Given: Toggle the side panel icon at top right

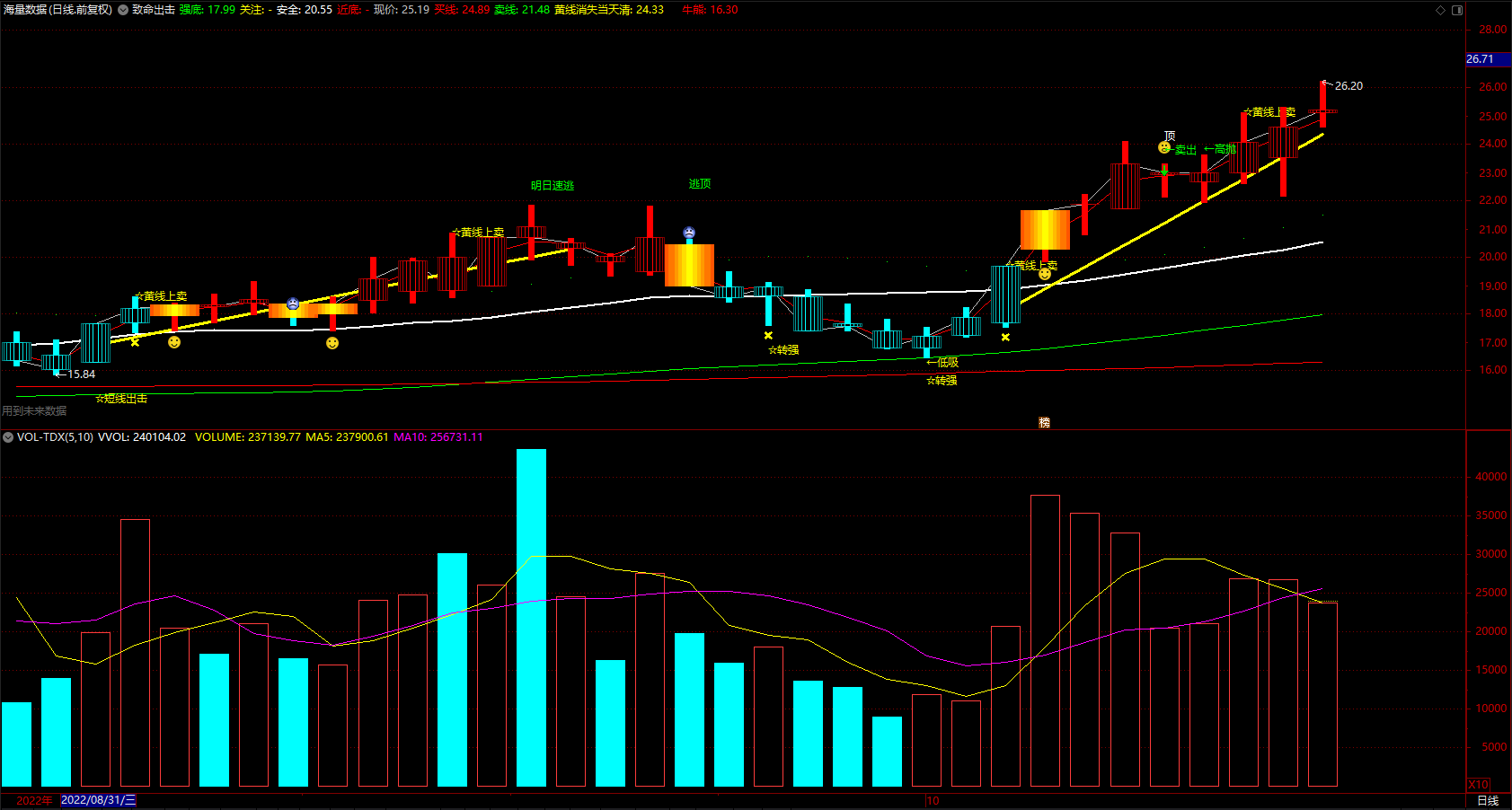Looking at the screenshot, I should (x=1457, y=10).
